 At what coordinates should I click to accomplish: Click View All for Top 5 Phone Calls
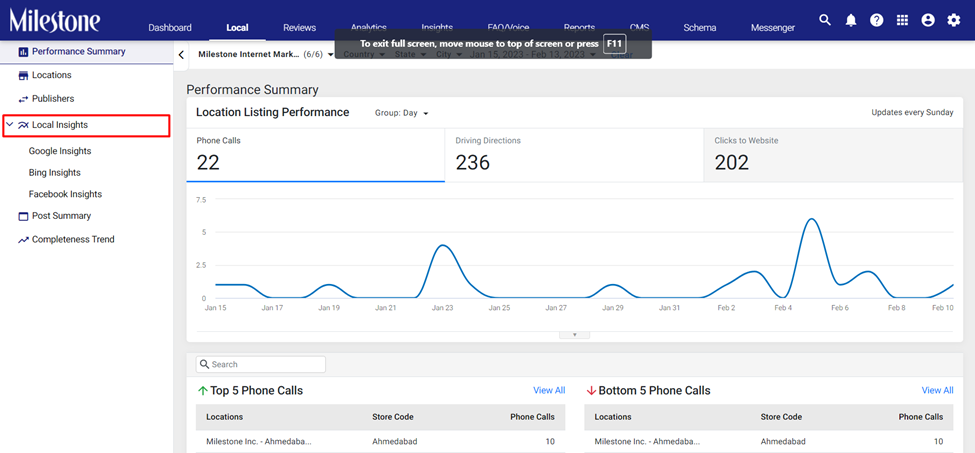tap(549, 390)
